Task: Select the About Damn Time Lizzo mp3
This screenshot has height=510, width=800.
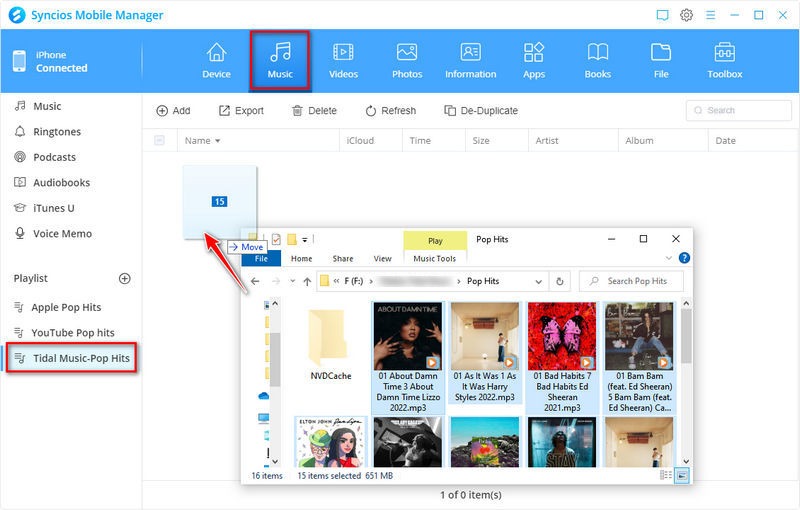Action: [x=408, y=357]
